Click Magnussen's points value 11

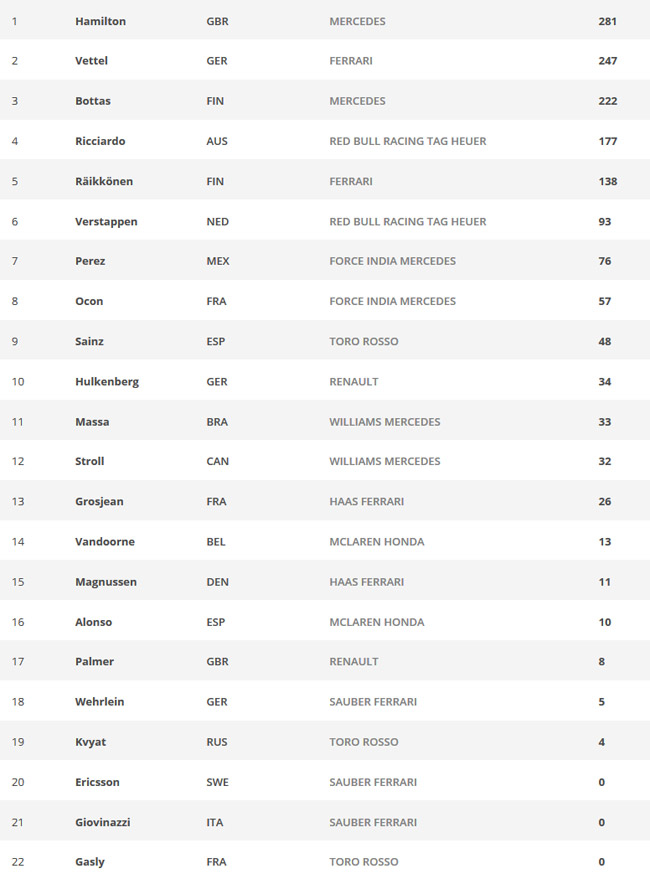[605, 582]
